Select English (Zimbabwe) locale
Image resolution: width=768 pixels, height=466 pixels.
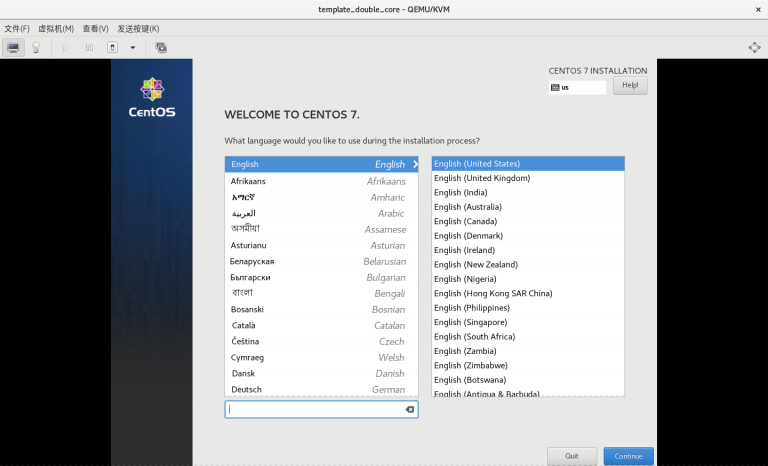[528, 366]
